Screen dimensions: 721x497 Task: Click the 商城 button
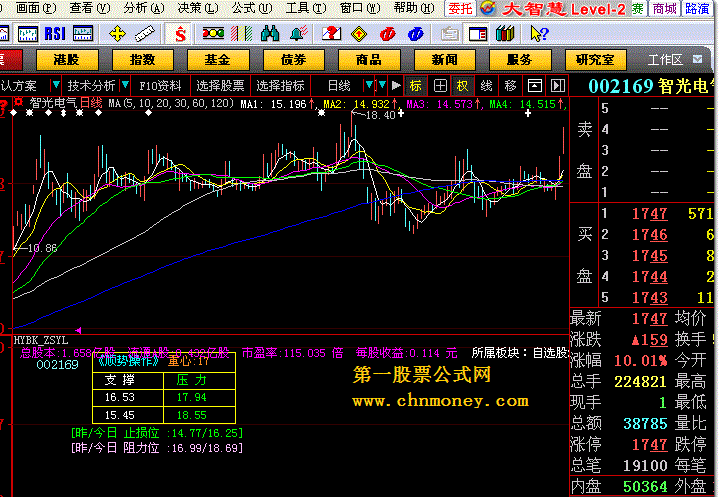[x=664, y=8]
